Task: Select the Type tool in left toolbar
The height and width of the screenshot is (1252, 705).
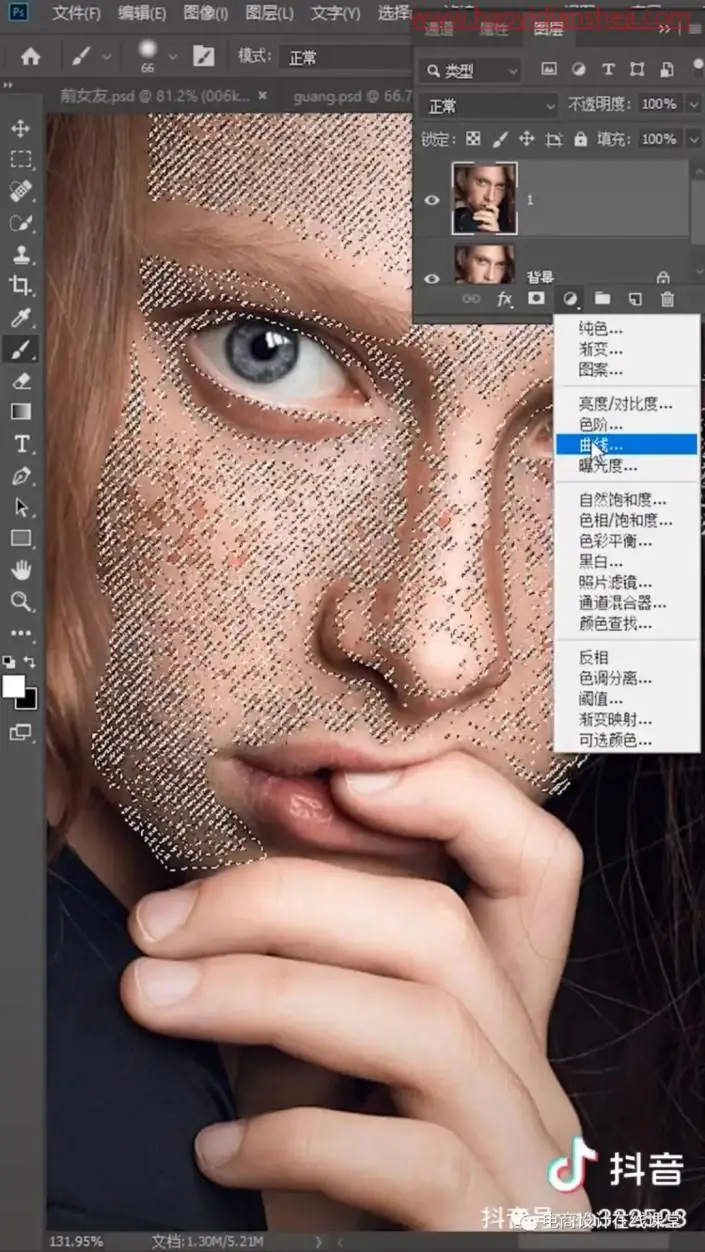Action: tap(20, 443)
